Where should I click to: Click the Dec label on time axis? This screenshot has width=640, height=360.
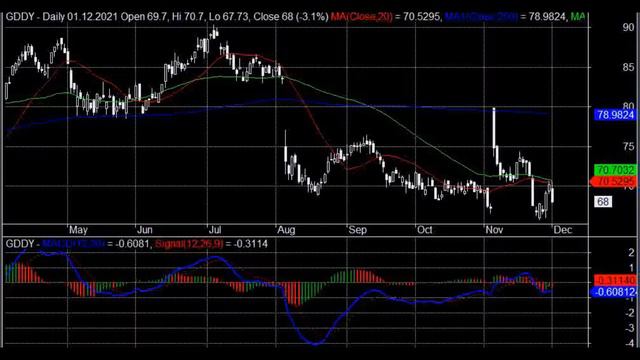coord(563,230)
